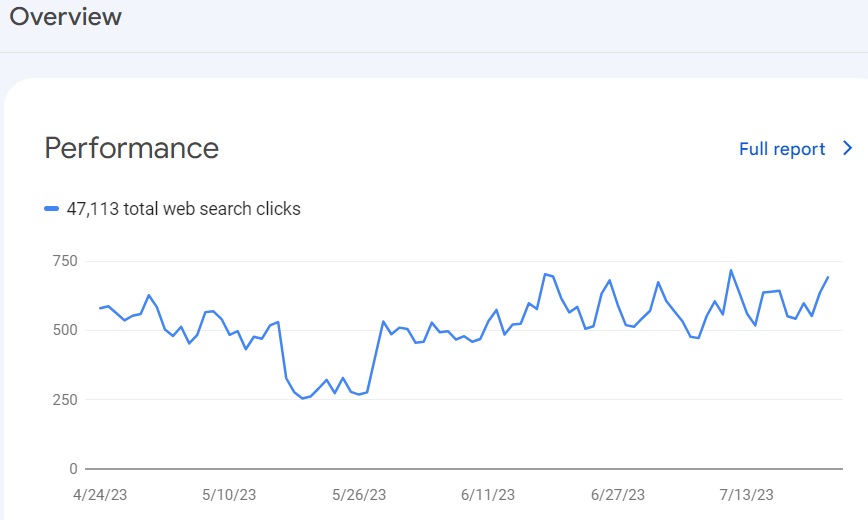The width and height of the screenshot is (868, 520).
Task: Click the Overview page title
Action: (x=65, y=17)
